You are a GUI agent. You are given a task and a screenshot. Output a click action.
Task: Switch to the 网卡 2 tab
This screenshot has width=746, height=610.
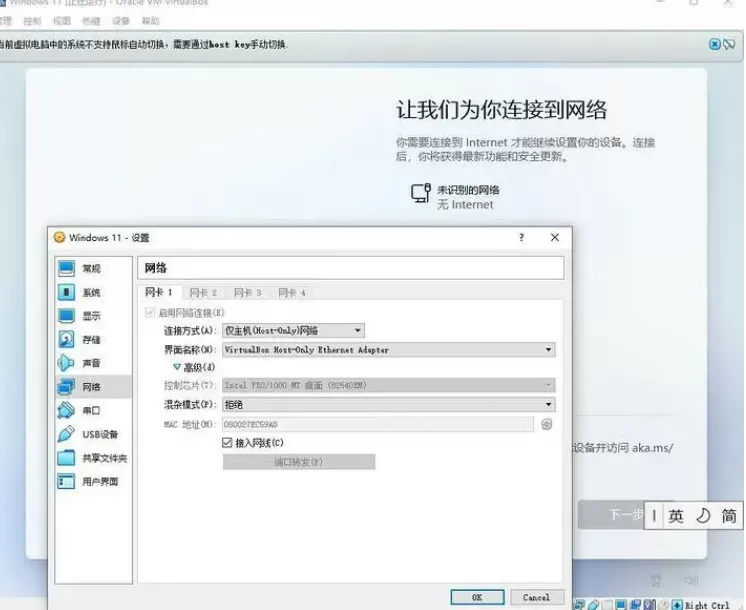pos(203,293)
